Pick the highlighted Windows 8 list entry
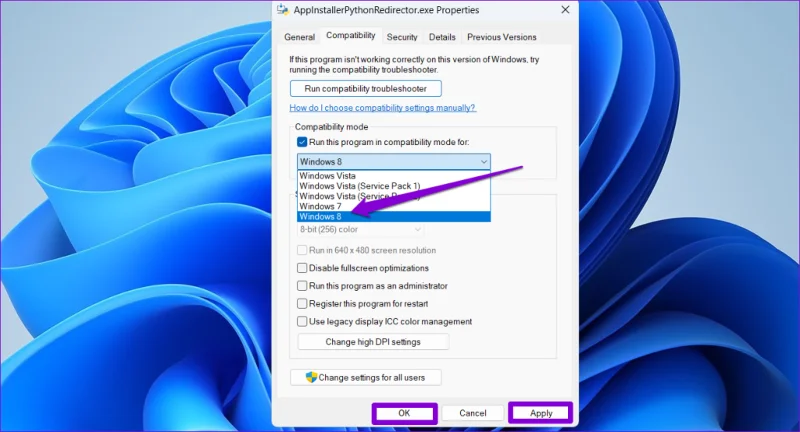Screen dimensions: 800x432 point(393,216)
